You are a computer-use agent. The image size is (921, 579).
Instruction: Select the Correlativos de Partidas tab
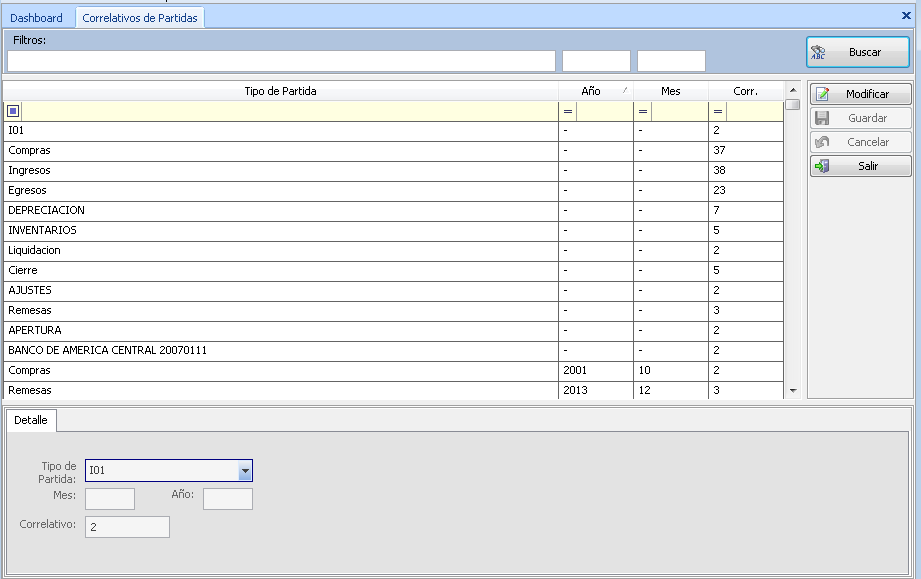[x=138, y=17]
